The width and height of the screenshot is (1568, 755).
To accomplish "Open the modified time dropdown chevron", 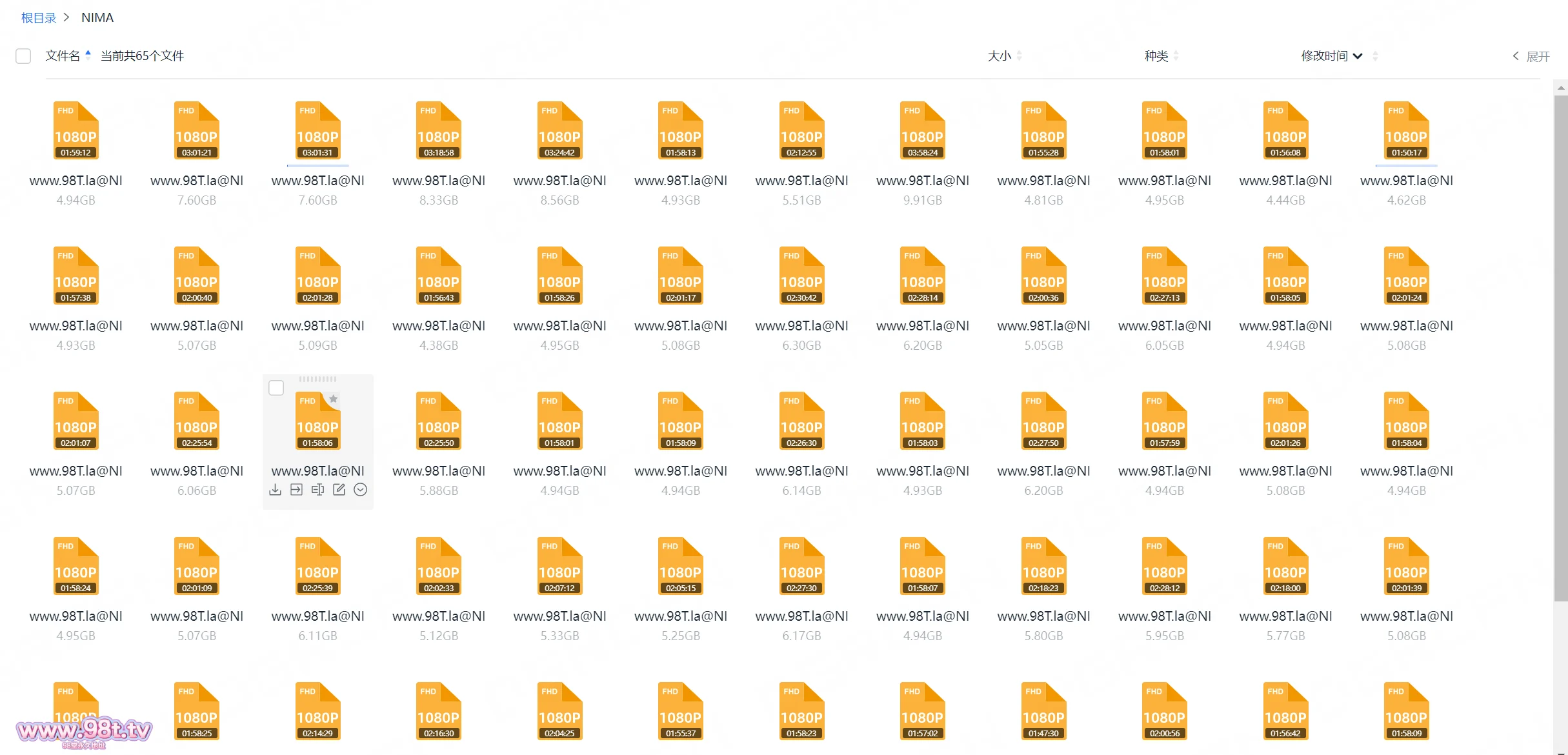I will [1358, 56].
